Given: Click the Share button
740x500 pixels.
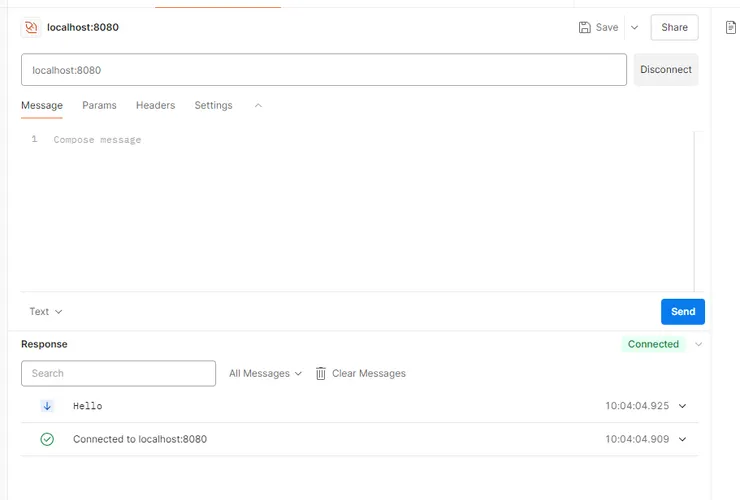Looking at the screenshot, I should [x=674, y=27].
